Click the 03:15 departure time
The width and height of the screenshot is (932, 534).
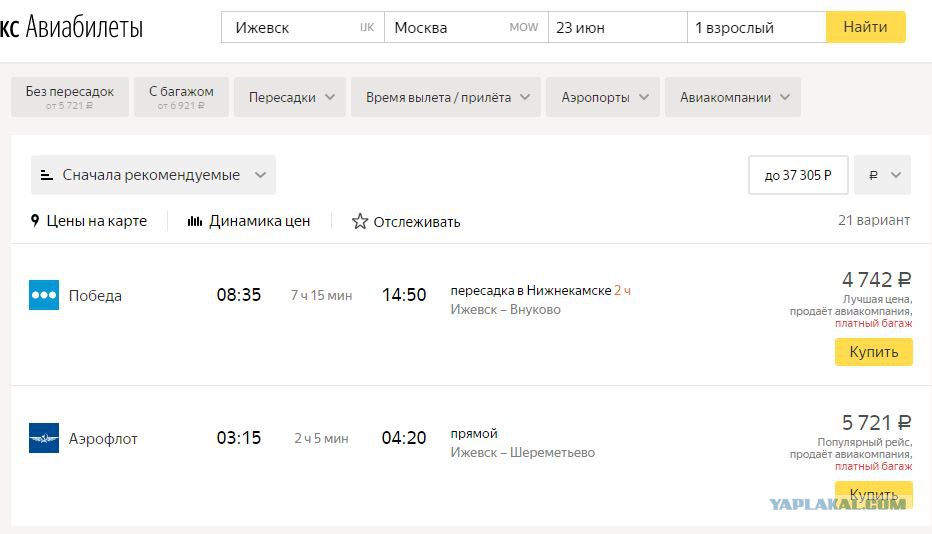coord(239,438)
